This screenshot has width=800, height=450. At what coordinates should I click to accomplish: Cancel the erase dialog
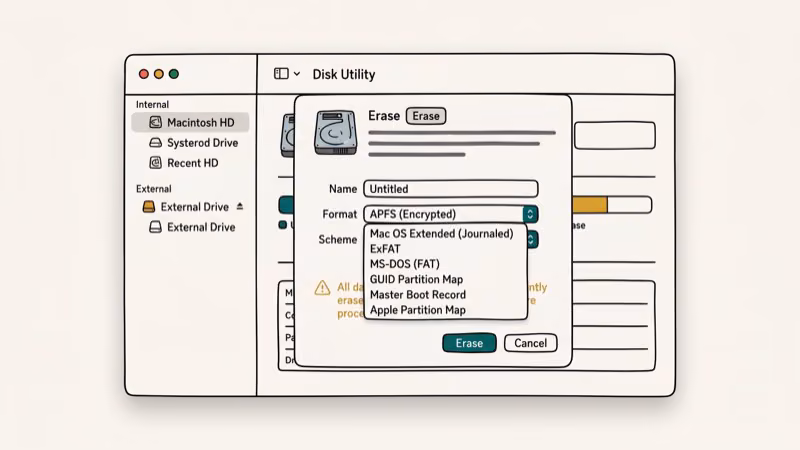[x=531, y=343]
